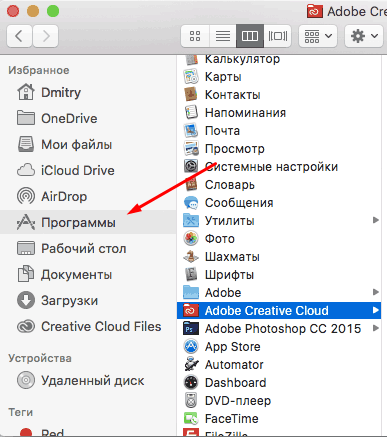
Task: Click the Теги sidebar heading
Action: point(21,412)
